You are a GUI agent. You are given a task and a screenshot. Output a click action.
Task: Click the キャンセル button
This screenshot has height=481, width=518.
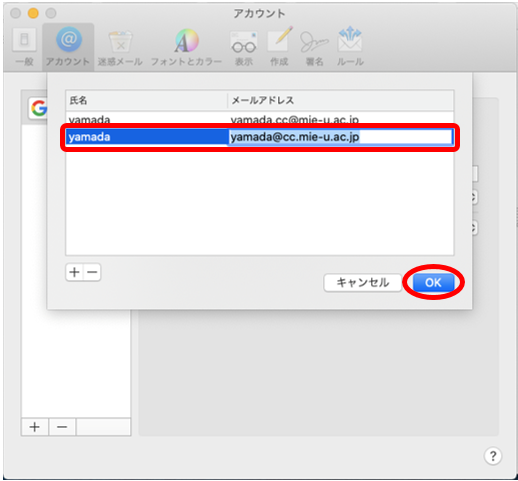[363, 283]
